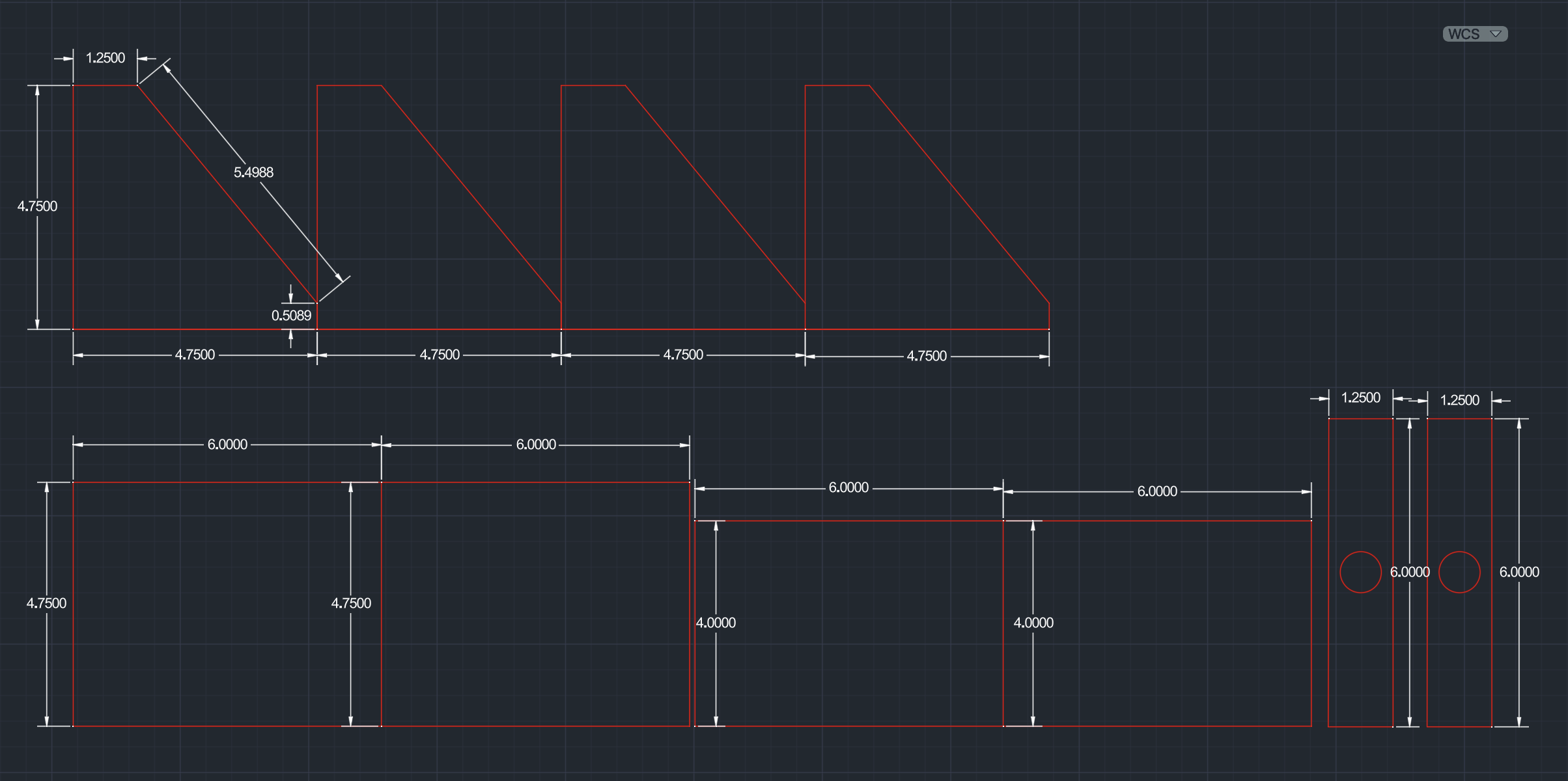Click the 4.7500 height dimension beside first trapezoid

point(37,206)
